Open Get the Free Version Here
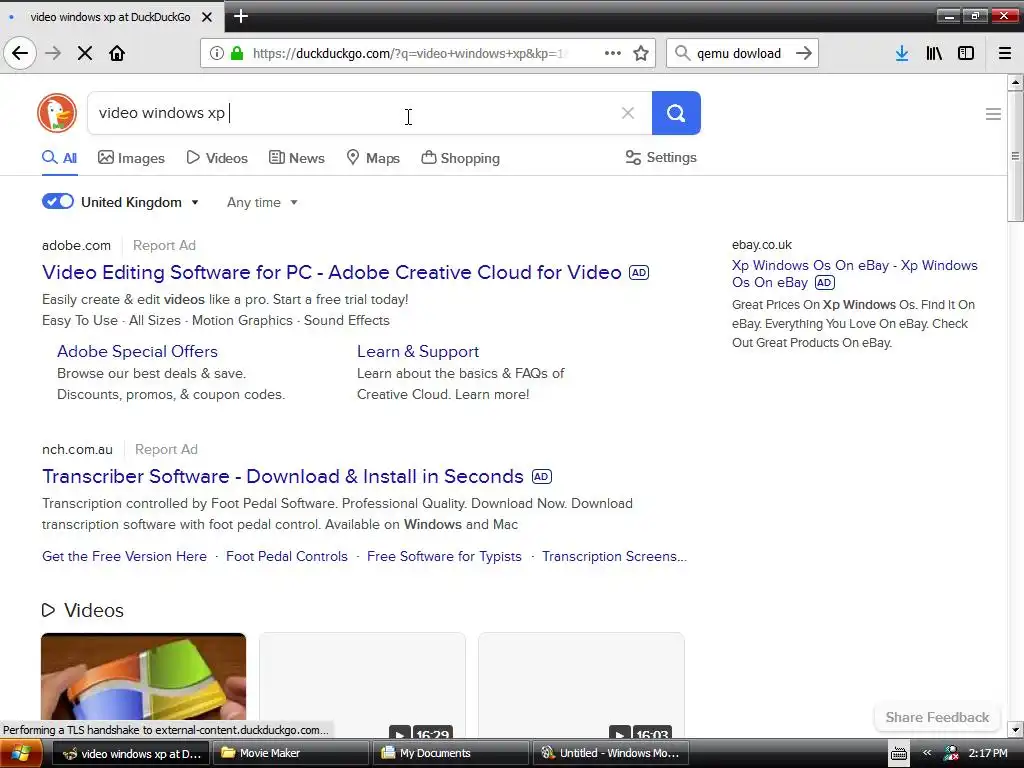The height and width of the screenshot is (768, 1024). (124, 556)
